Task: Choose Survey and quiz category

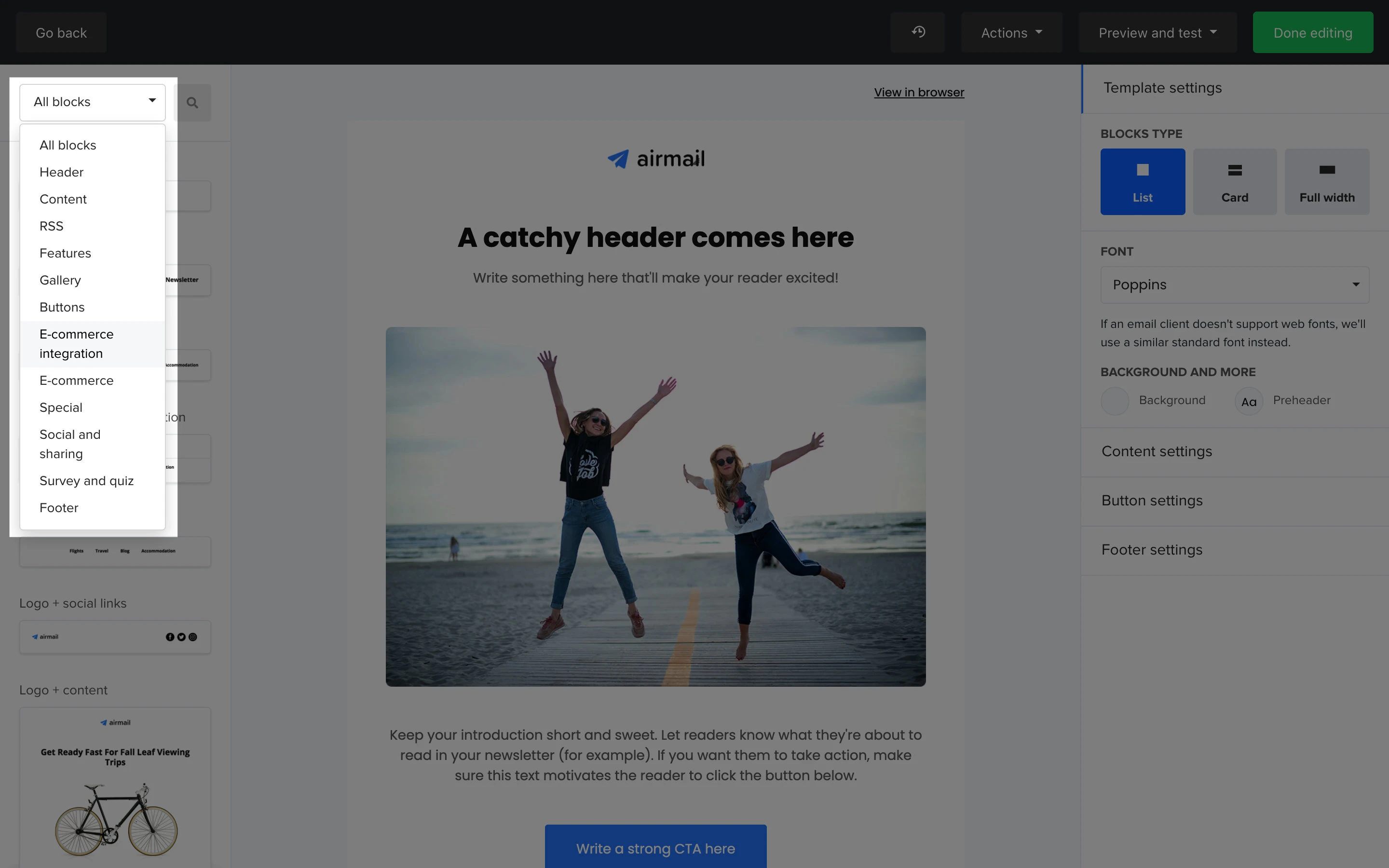Action: click(x=87, y=480)
